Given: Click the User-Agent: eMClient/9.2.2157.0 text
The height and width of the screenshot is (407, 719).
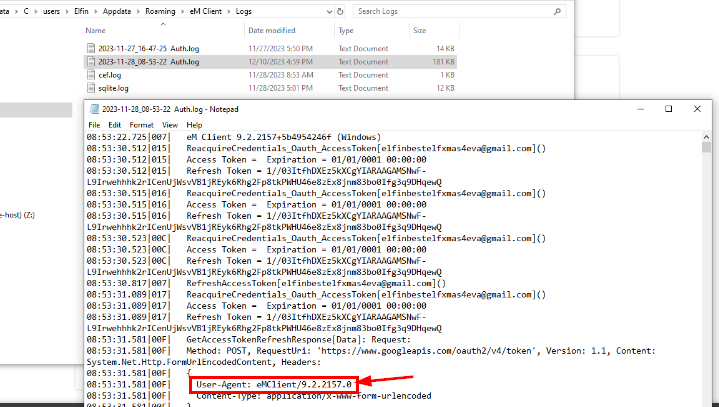Looking at the screenshot, I should point(274,385).
